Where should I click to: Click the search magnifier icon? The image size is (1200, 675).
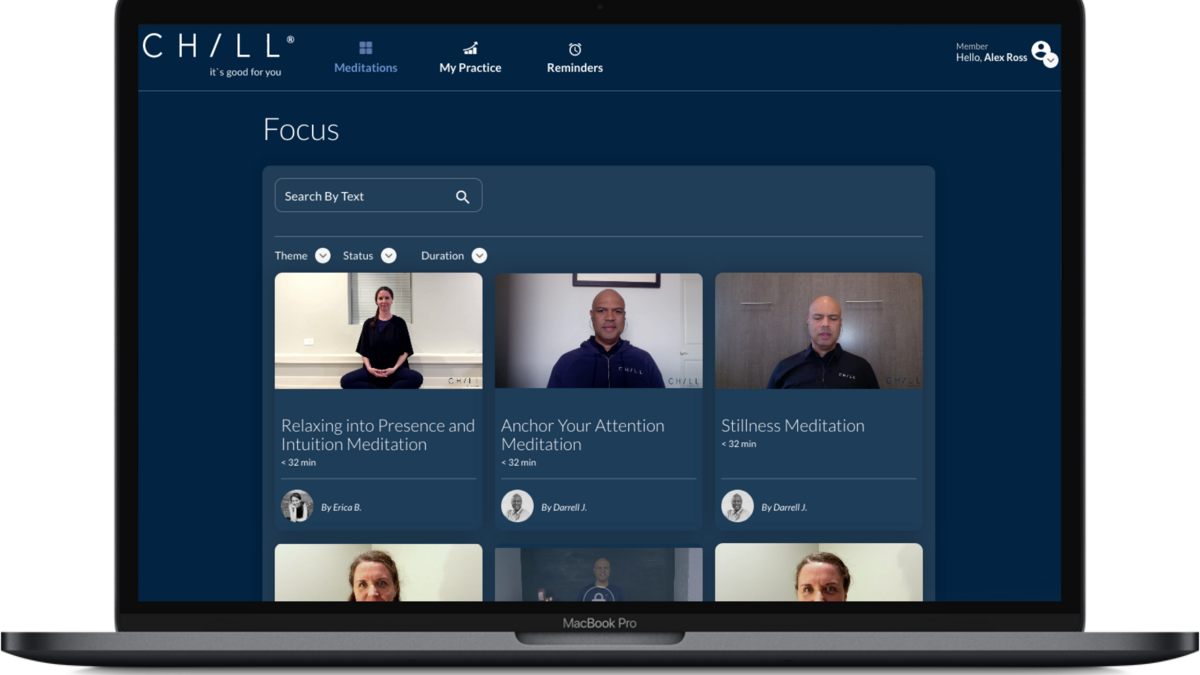tap(462, 196)
